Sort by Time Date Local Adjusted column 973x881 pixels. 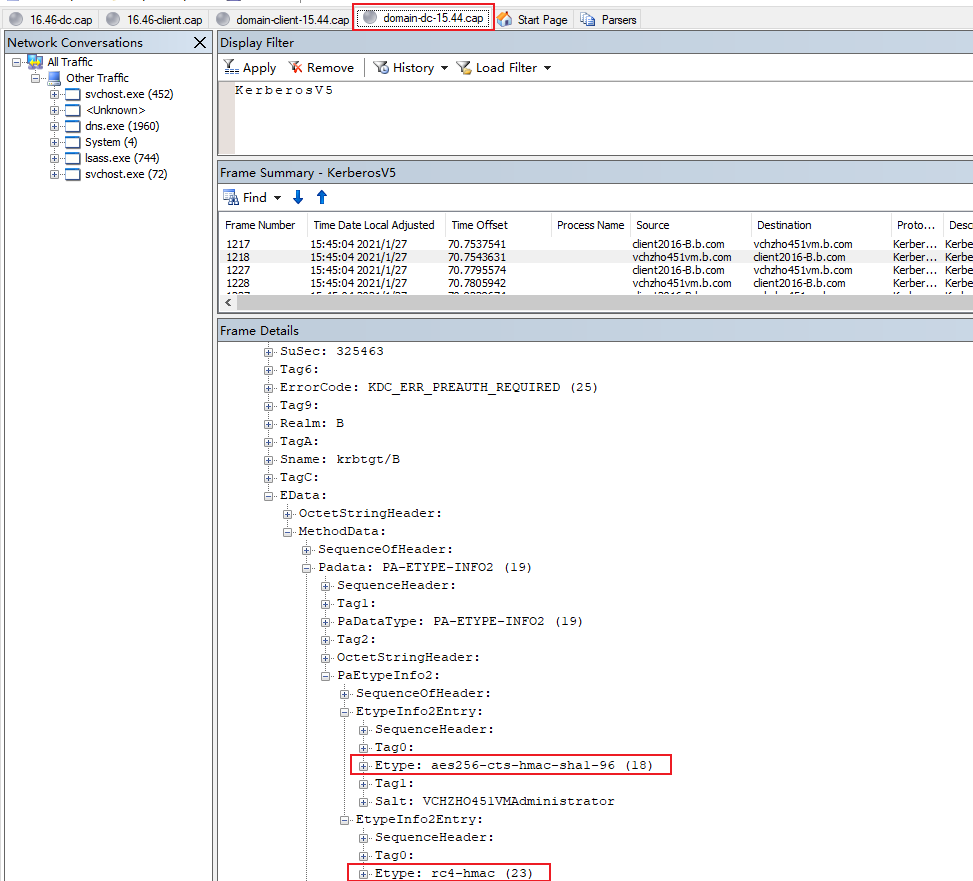376,225
